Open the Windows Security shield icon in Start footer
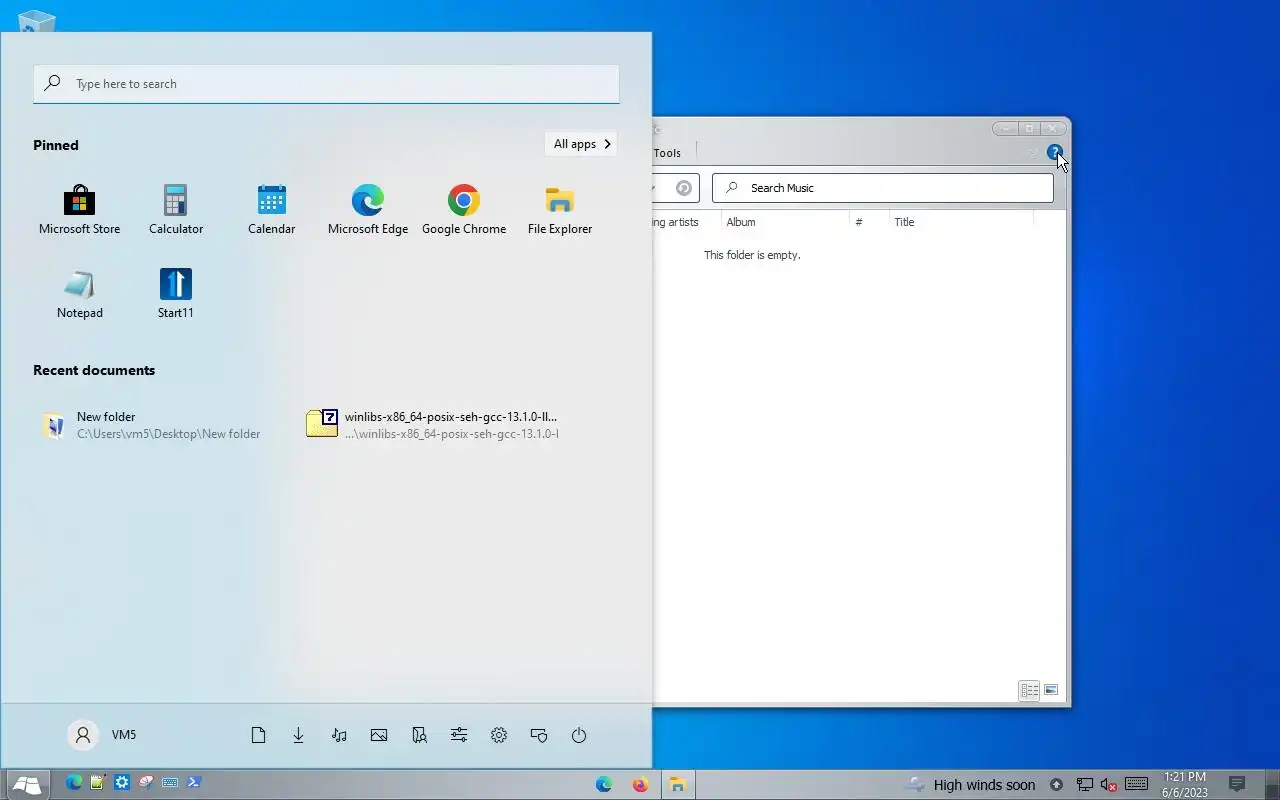The height and width of the screenshot is (800, 1280). pos(539,735)
